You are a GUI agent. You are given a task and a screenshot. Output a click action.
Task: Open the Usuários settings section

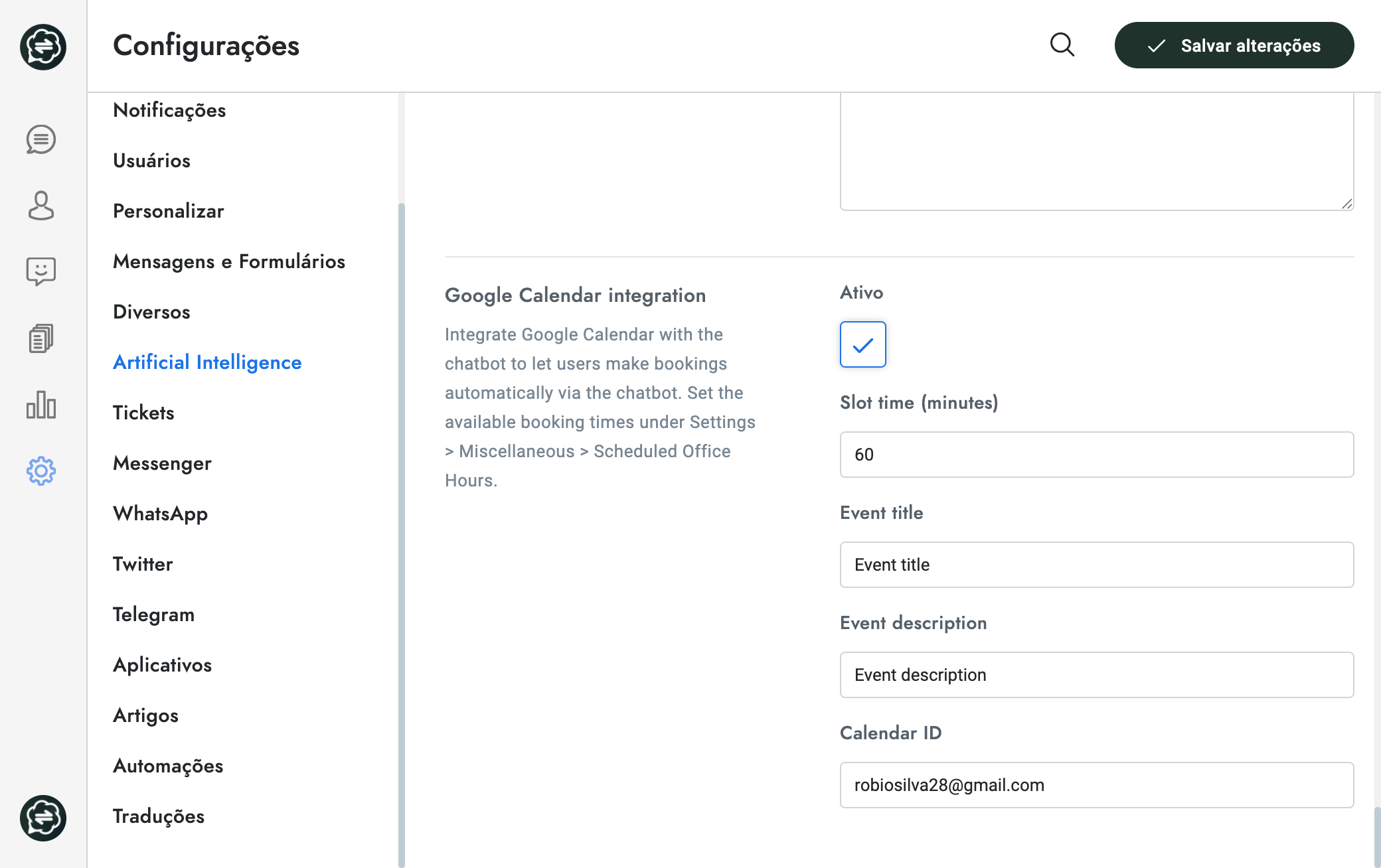pos(151,161)
